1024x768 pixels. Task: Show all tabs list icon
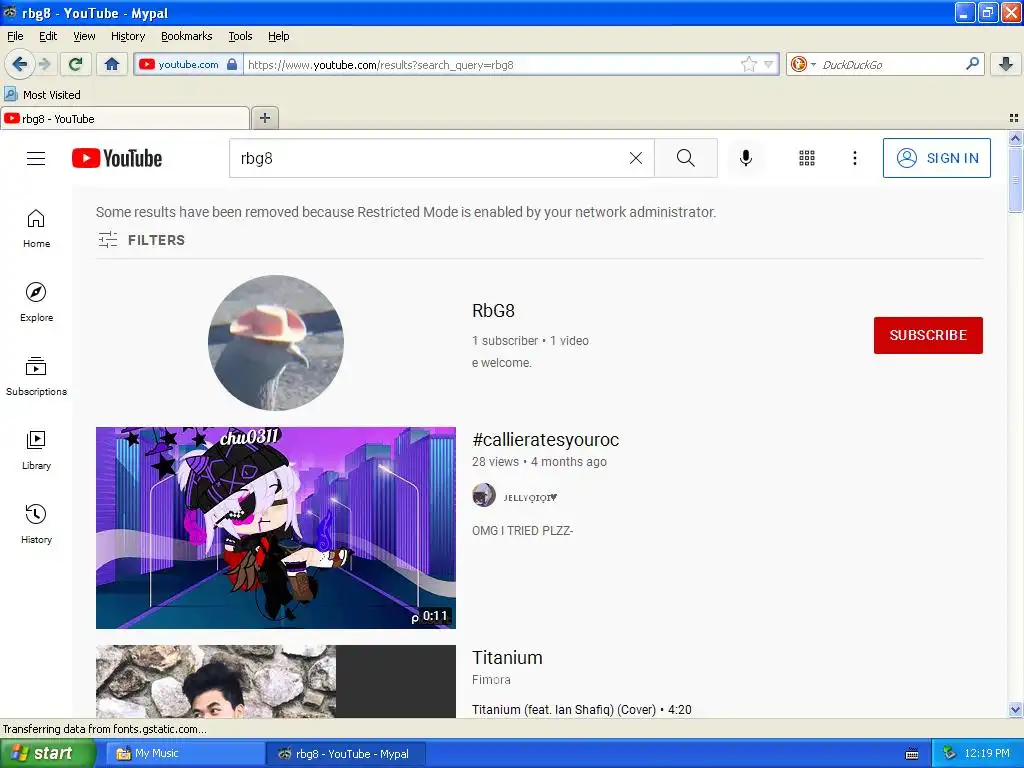(1014, 118)
